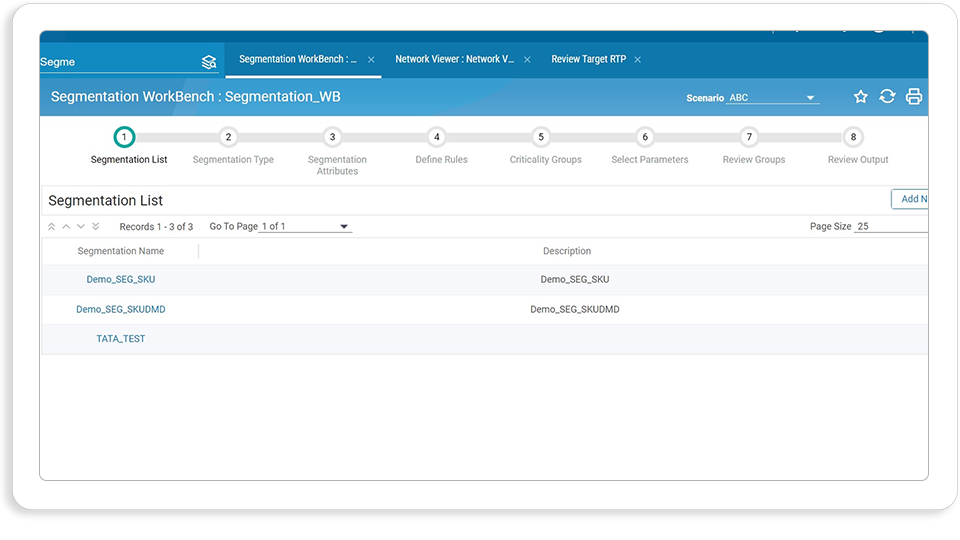The height and width of the screenshot is (540, 960).
Task: Open the Go To Page dropdown
Action: point(305,227)
